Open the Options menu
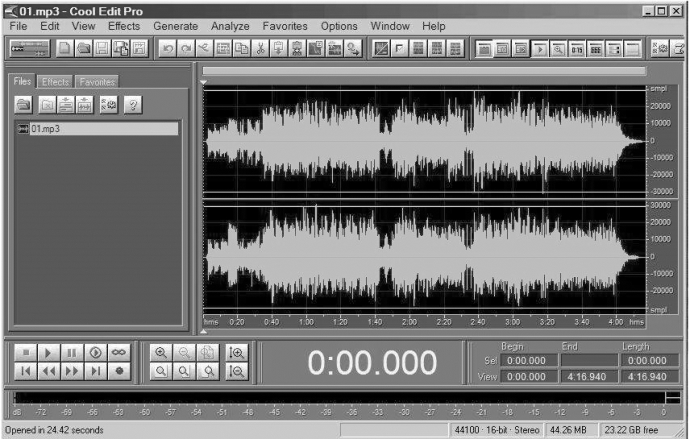The image size is (690, 439). pyautogui.click(x=339, y=26)
